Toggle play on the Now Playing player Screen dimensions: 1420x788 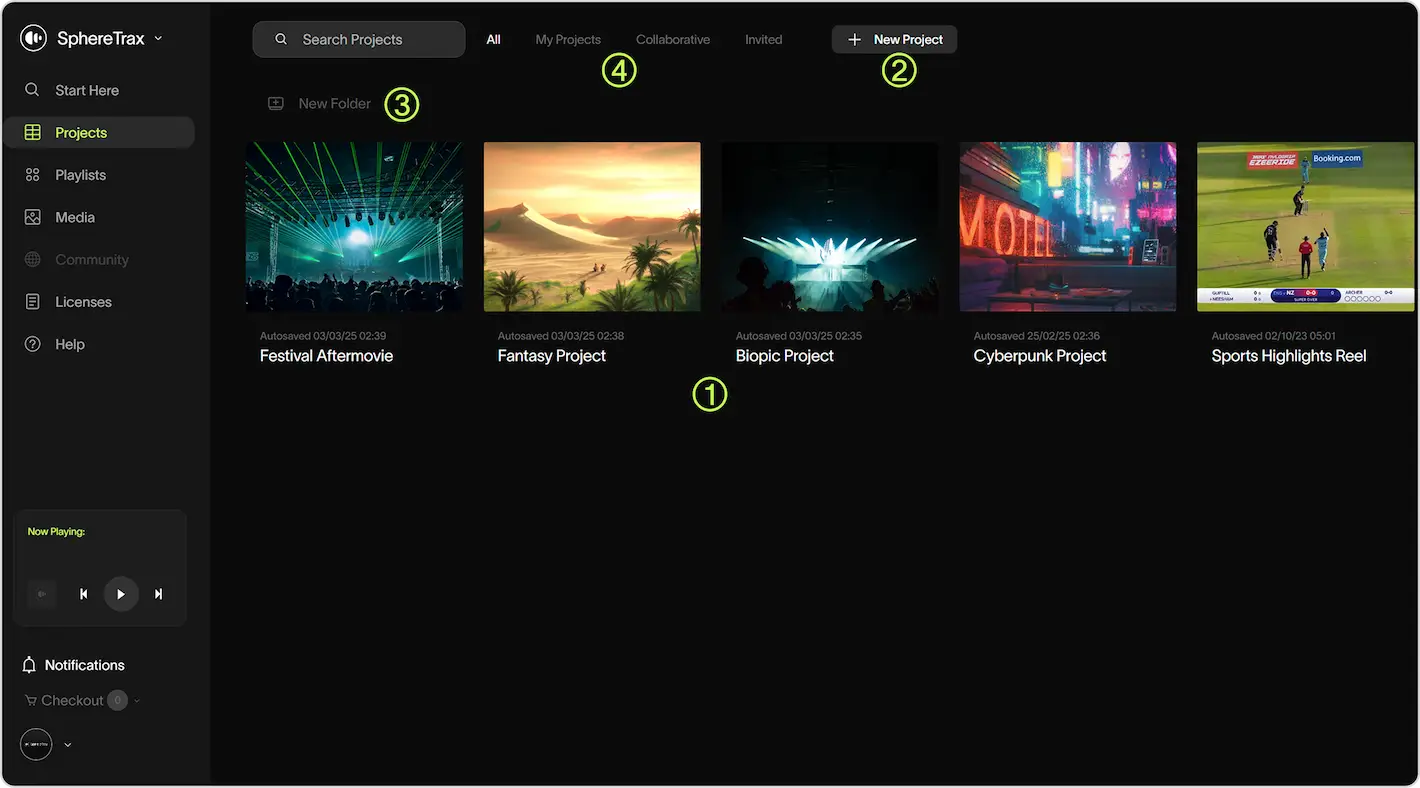point(121,593)
